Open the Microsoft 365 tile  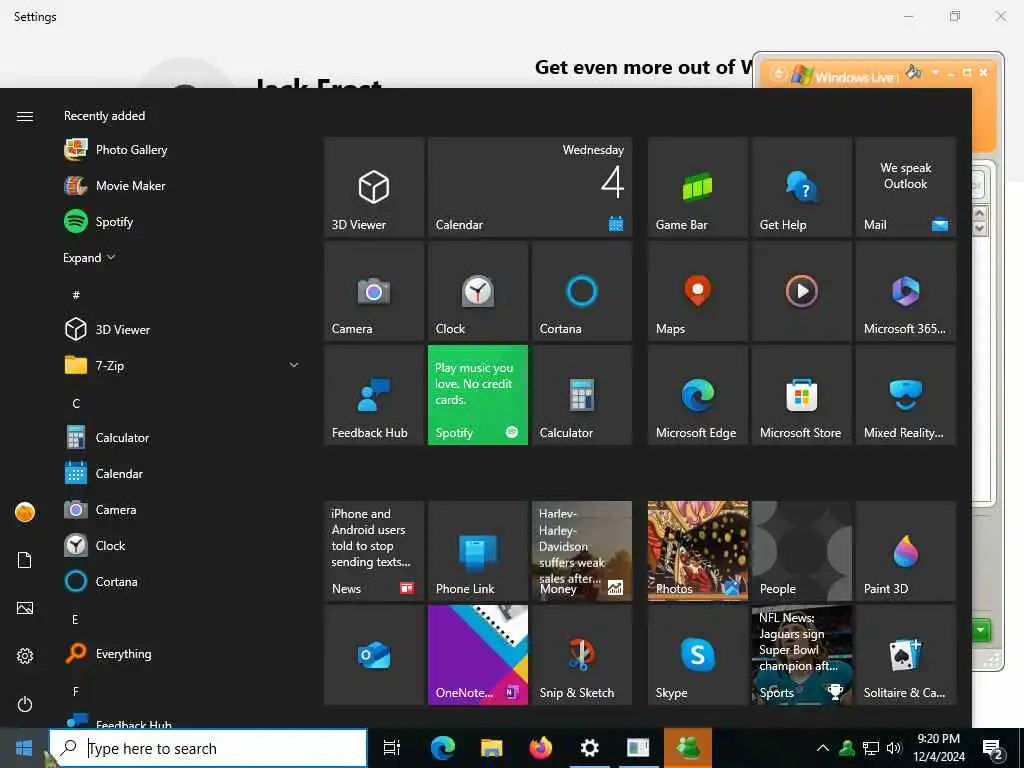(x=906, y=291)
